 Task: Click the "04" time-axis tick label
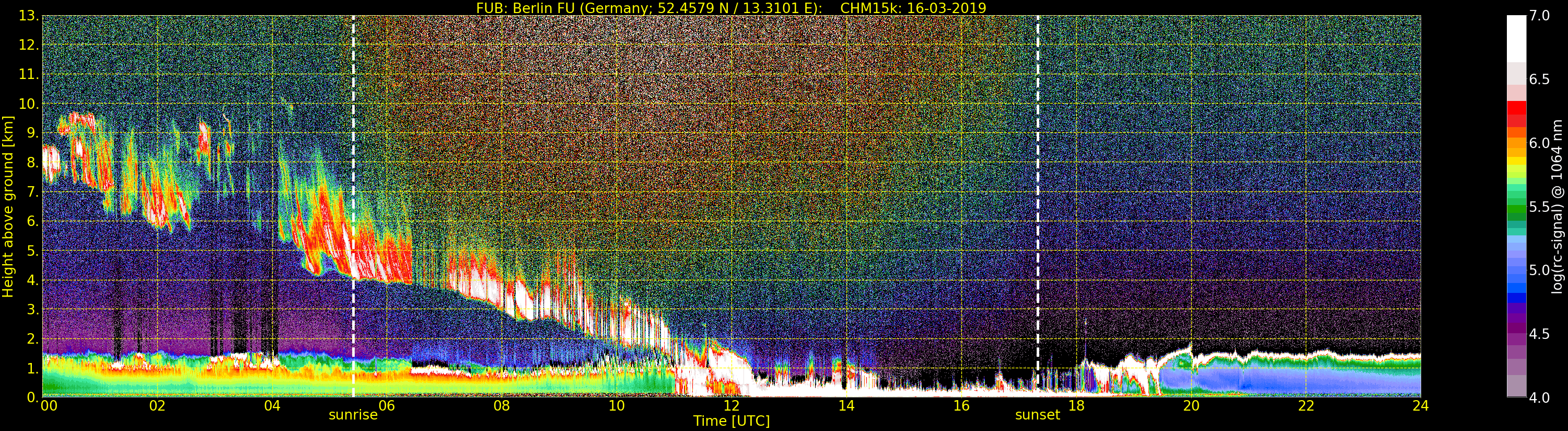[272, 406]
